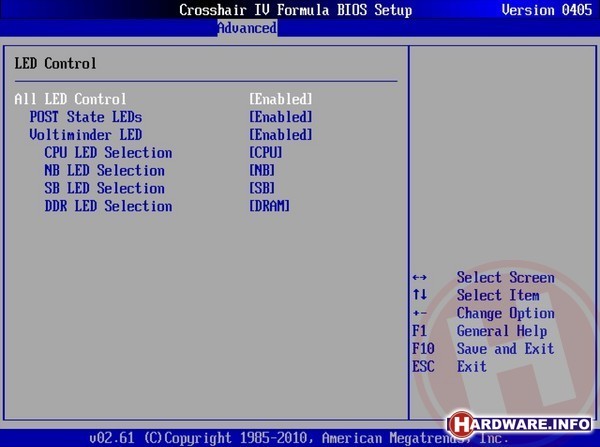Toggle the All LED Control [Enabled] value
Viewport: 600px width, 447px height.
280,99
